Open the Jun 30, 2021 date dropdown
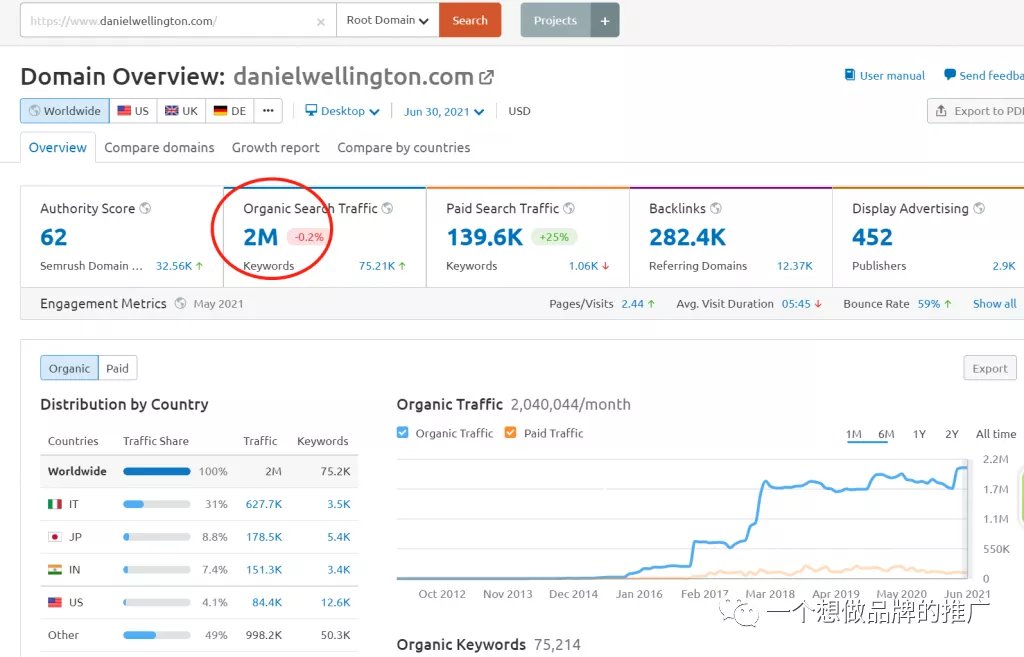 click(444, 112)
